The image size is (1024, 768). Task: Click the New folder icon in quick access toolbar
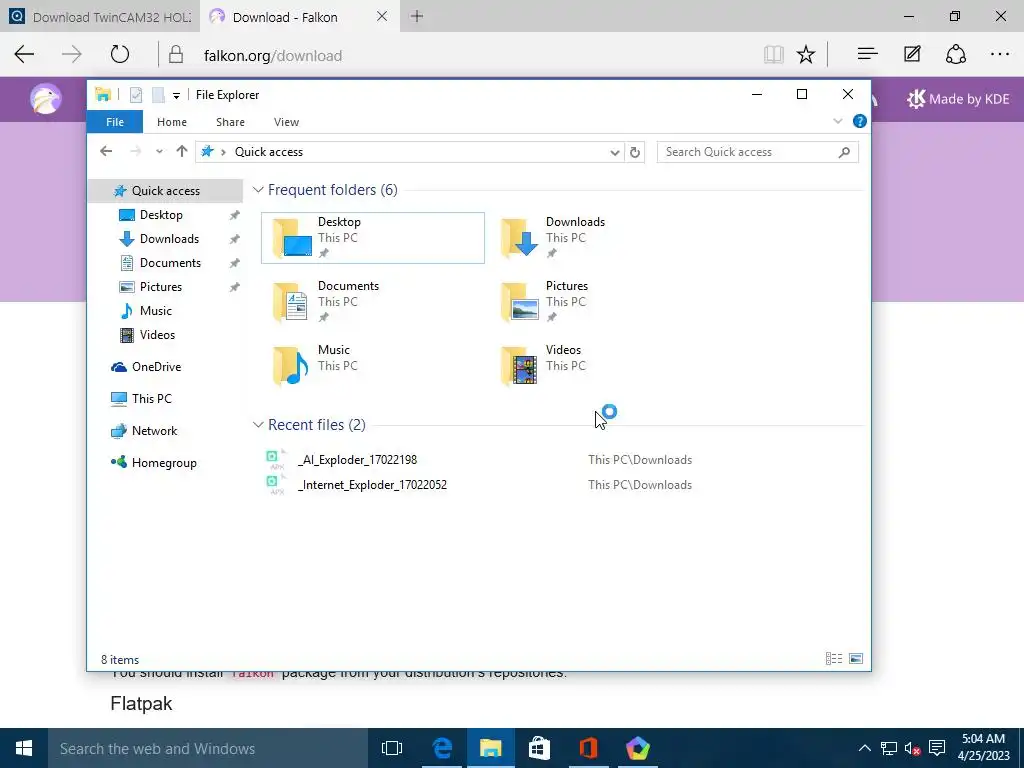click(x=158, y=95)
